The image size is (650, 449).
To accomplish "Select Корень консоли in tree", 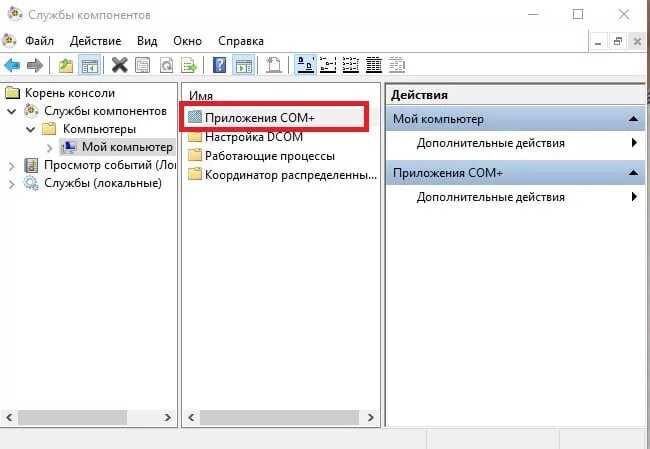I will (x=70, y=93).
